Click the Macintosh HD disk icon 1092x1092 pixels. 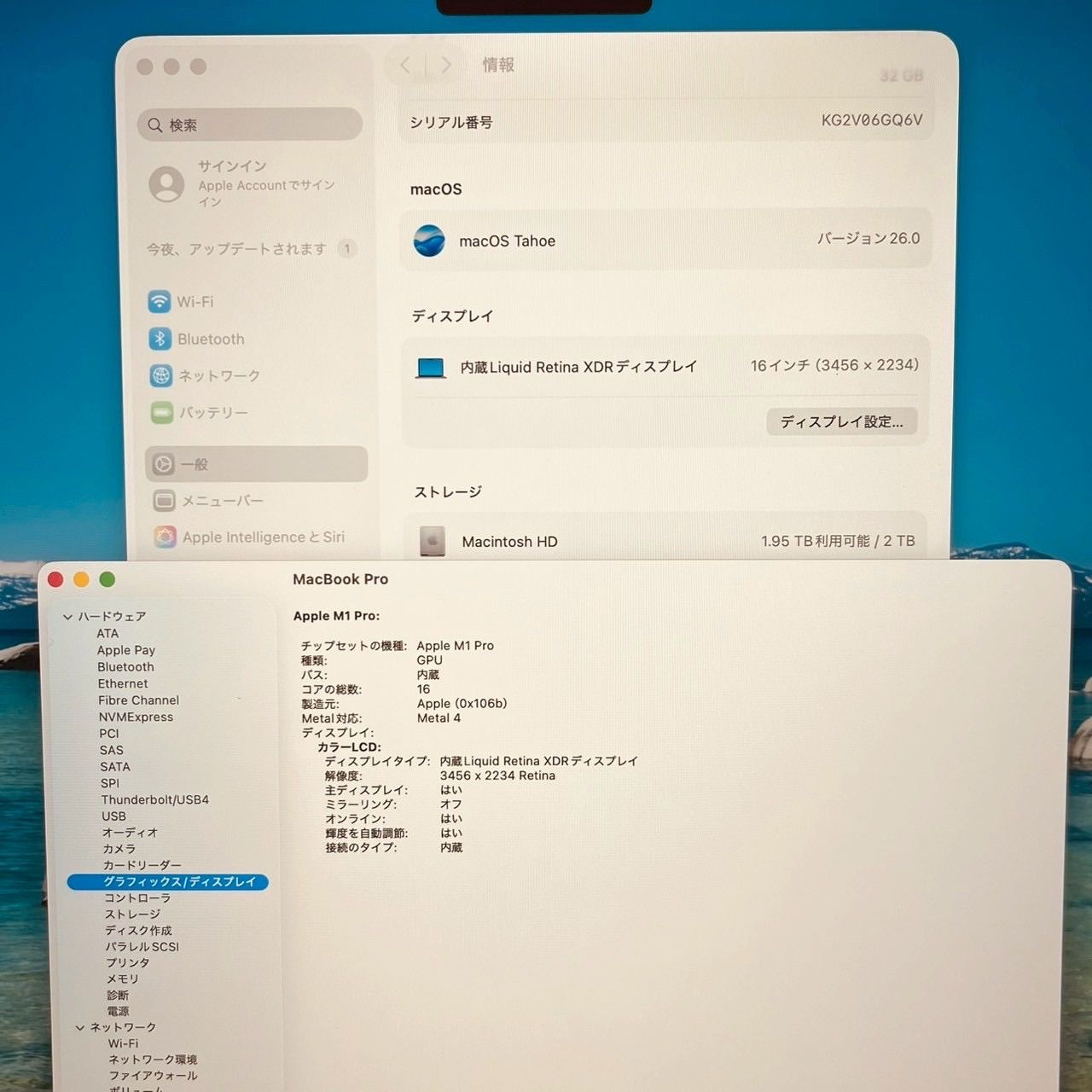[433, 540]
